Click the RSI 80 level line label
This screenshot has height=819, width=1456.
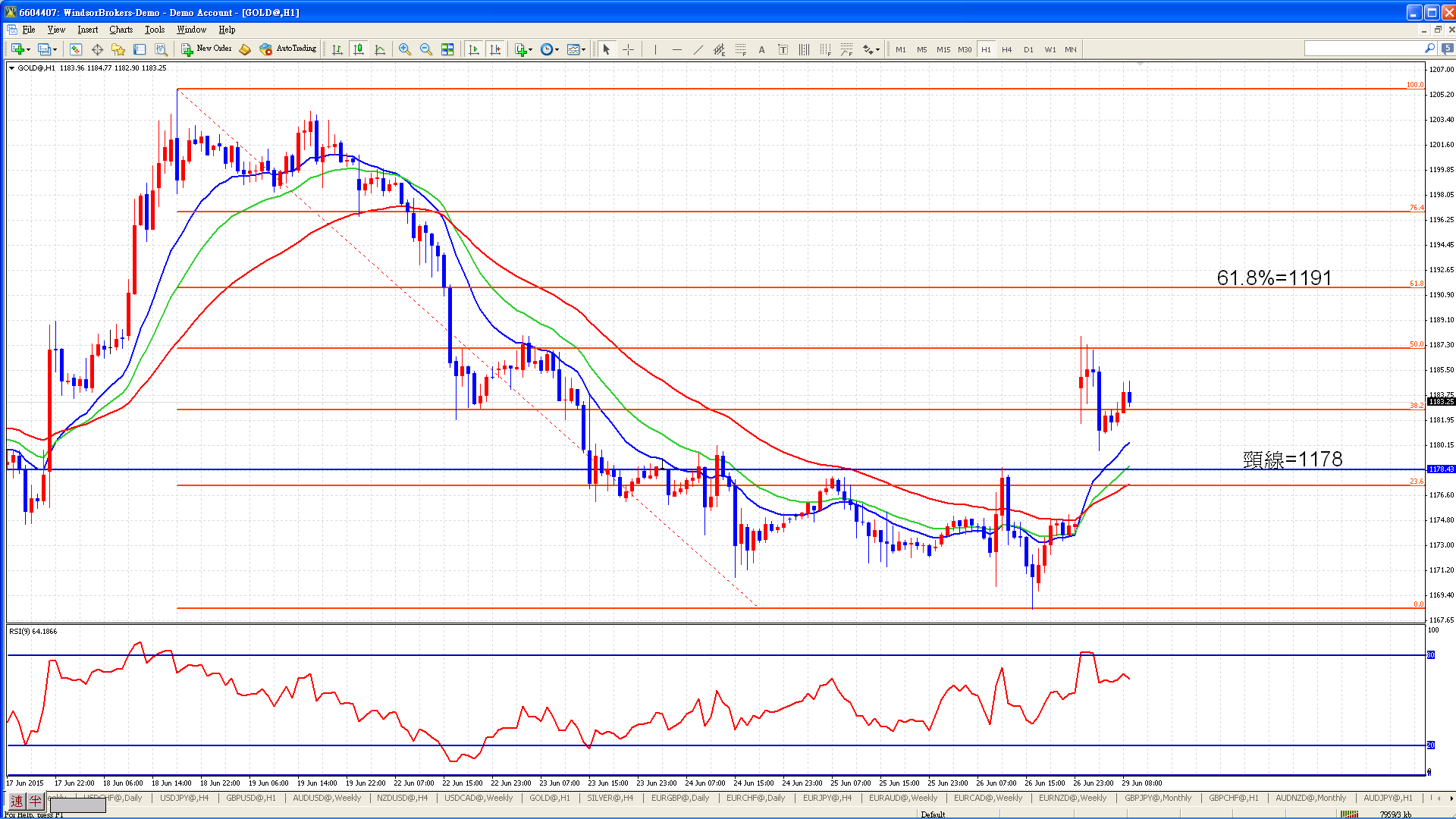(x=1431, y=654)
